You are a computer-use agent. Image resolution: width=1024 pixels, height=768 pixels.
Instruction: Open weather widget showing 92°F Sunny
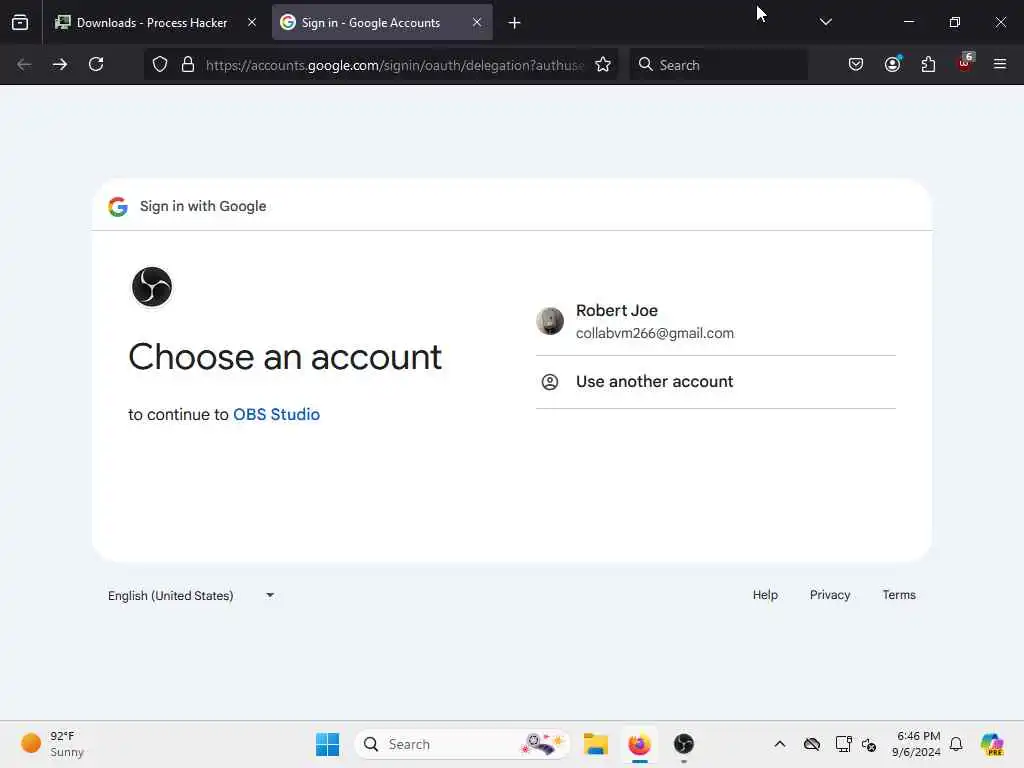tap(54, 744)
